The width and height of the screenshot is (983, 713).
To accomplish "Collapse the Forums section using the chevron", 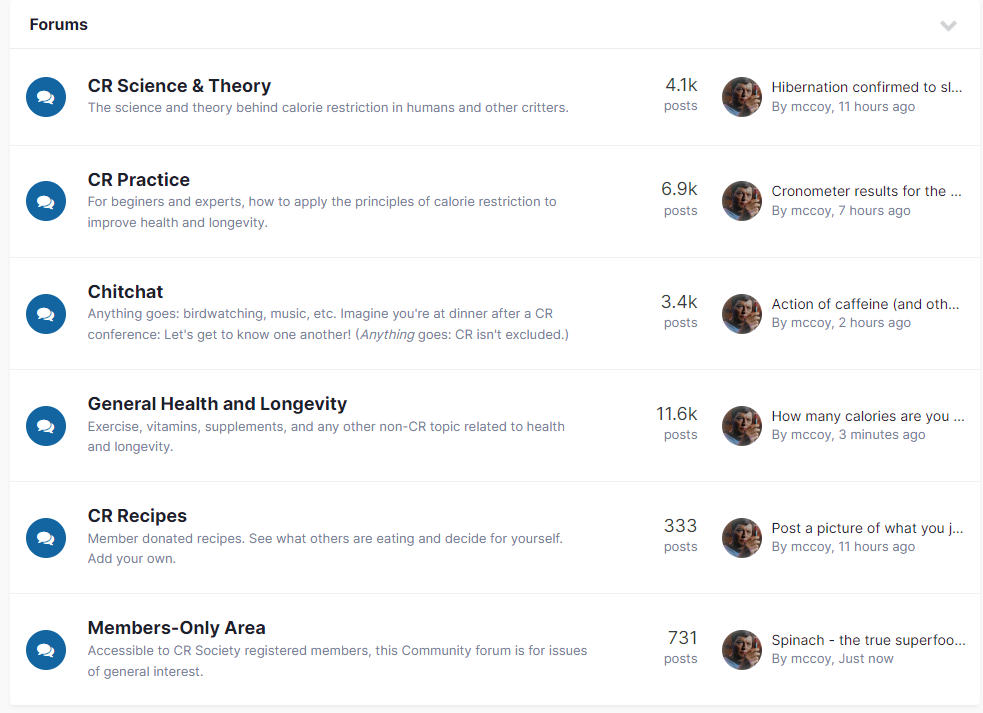I will pos(948,25).
